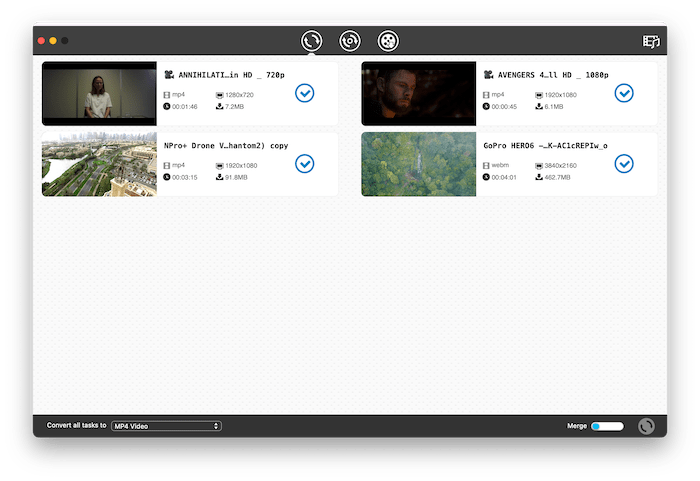Click the start conversion button

tap(647, 426)
